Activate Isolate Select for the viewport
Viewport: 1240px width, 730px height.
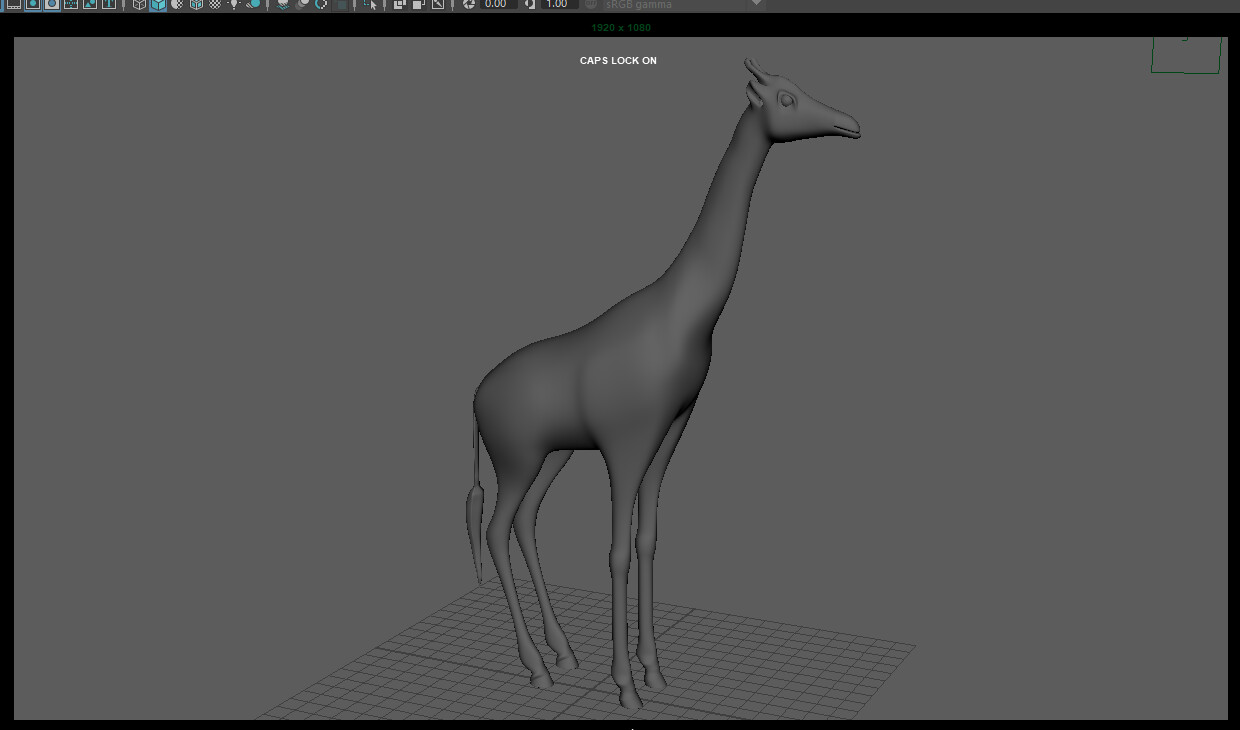click(370, 5)
